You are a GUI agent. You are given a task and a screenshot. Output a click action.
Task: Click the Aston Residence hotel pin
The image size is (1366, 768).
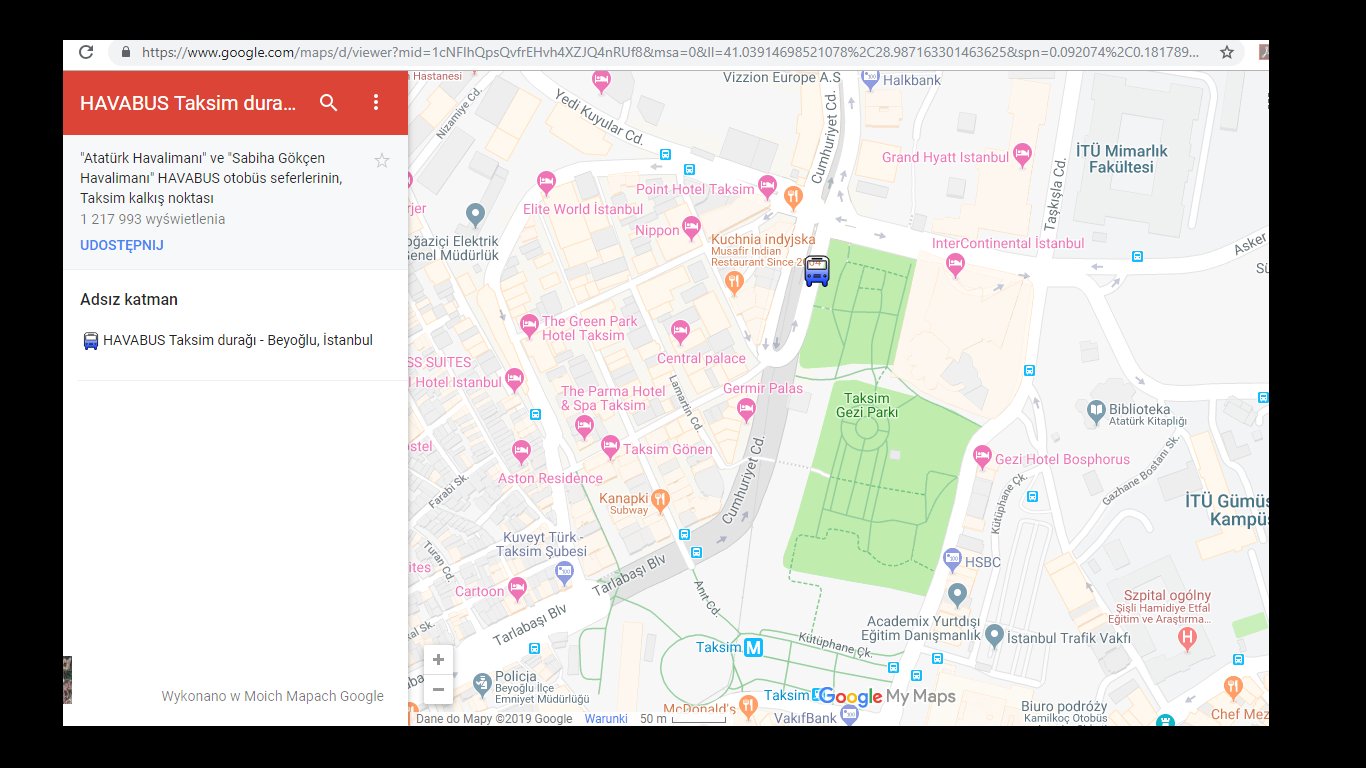[521, 452]
